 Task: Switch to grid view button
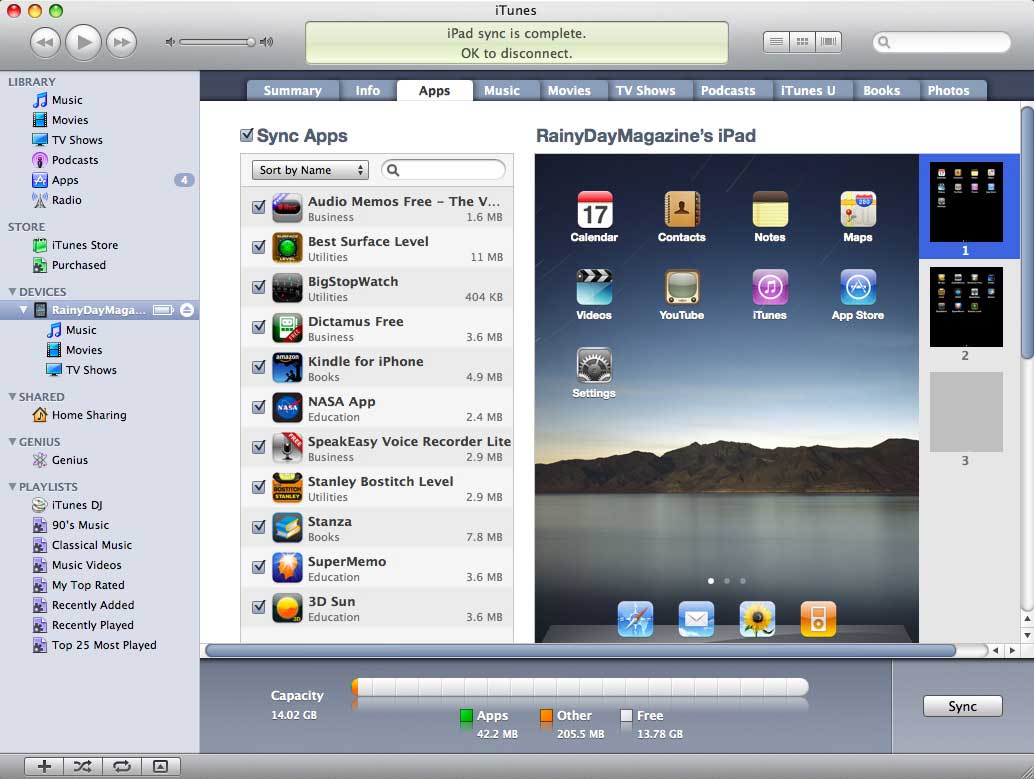[802, 42]
